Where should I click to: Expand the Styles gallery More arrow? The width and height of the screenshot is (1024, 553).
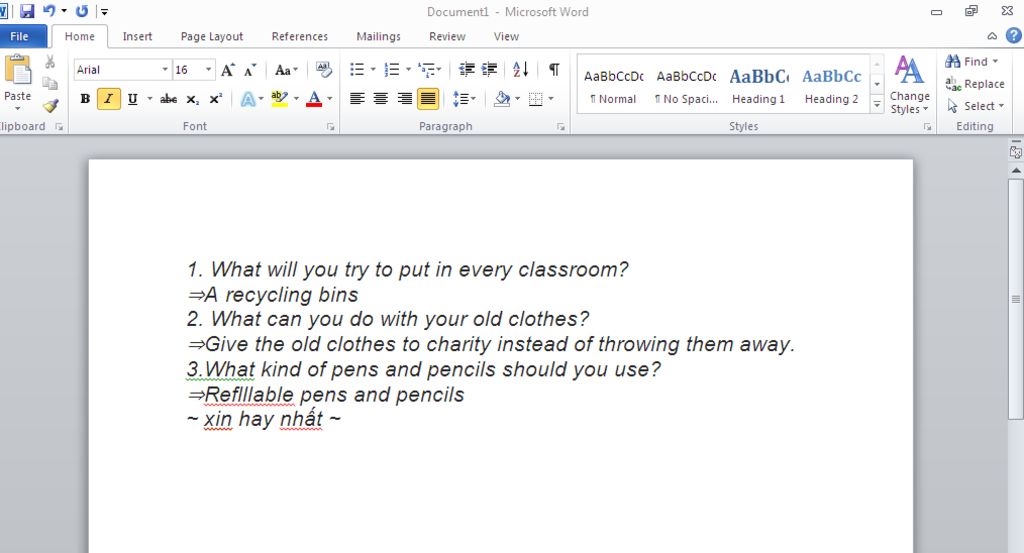point(877,103)
